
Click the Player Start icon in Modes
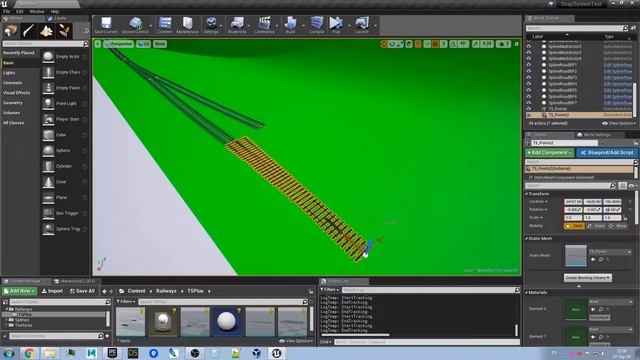coord(48,119)
